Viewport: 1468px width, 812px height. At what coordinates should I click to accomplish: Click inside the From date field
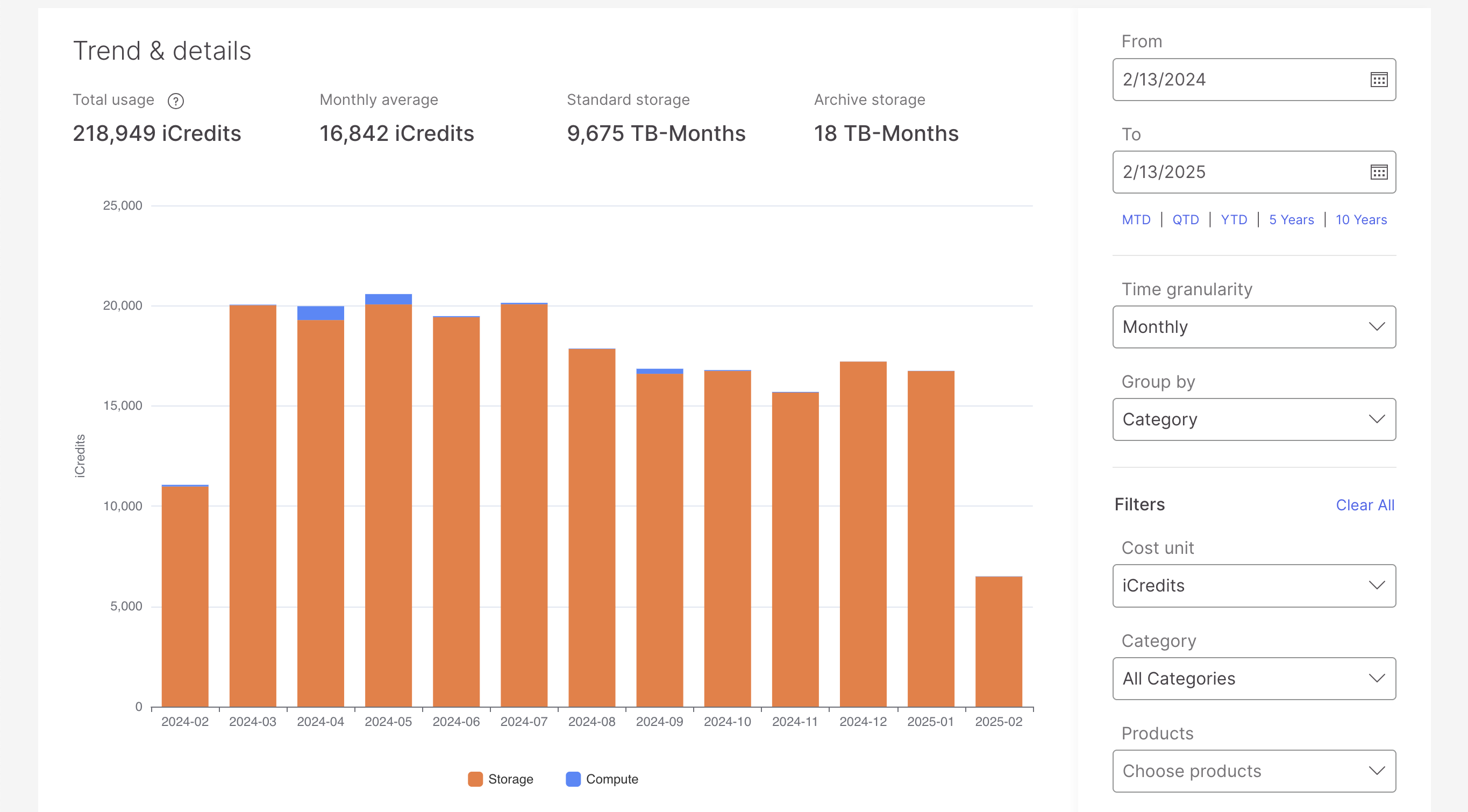pos(1197,79)
